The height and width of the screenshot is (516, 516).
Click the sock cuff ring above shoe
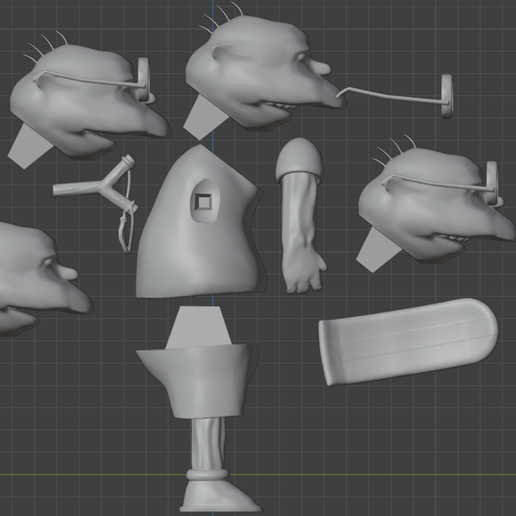coord(207,475)
